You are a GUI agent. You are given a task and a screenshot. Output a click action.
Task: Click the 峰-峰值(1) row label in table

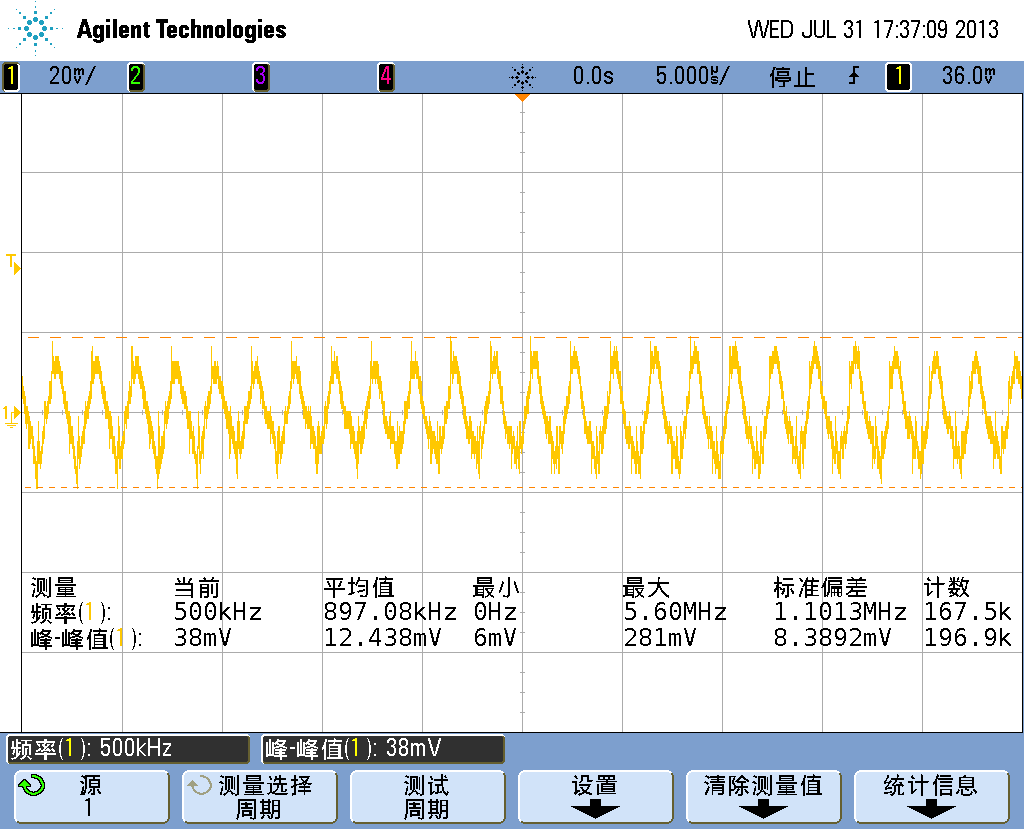86,638
